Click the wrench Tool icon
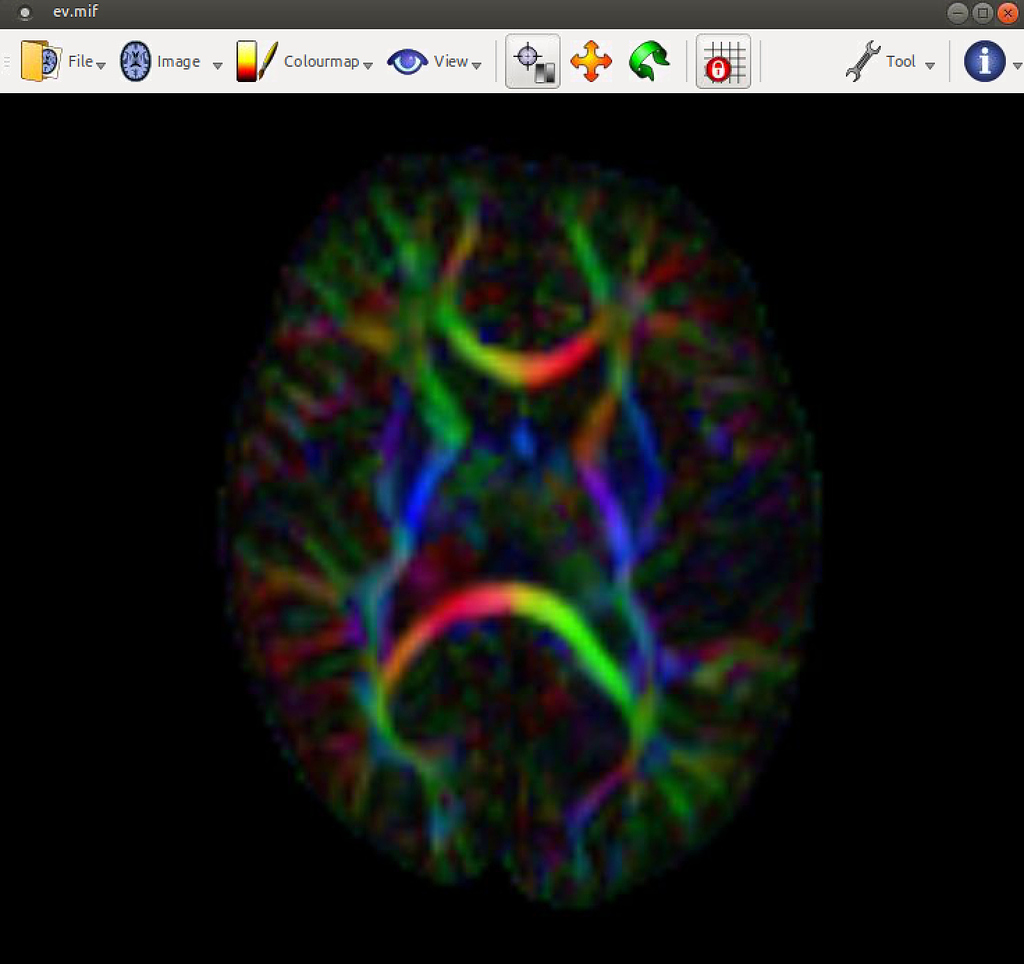 (862, 60)
